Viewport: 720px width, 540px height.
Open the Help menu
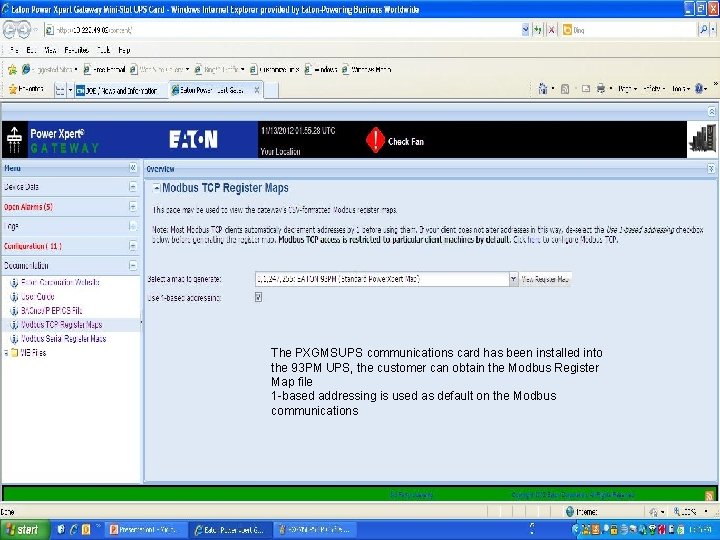coord(124,50)
